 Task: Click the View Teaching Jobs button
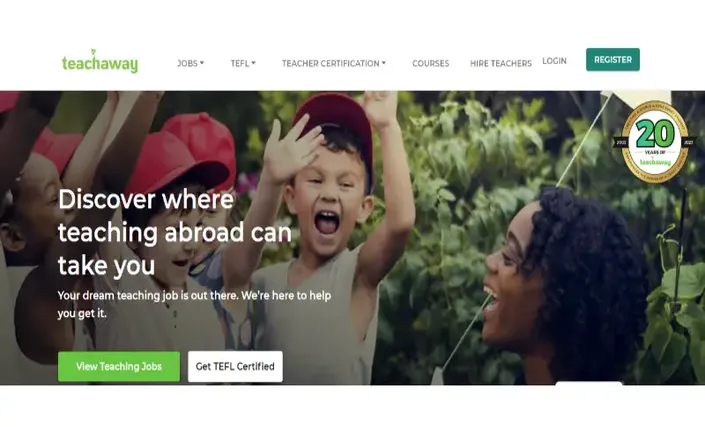coord(119,366)
